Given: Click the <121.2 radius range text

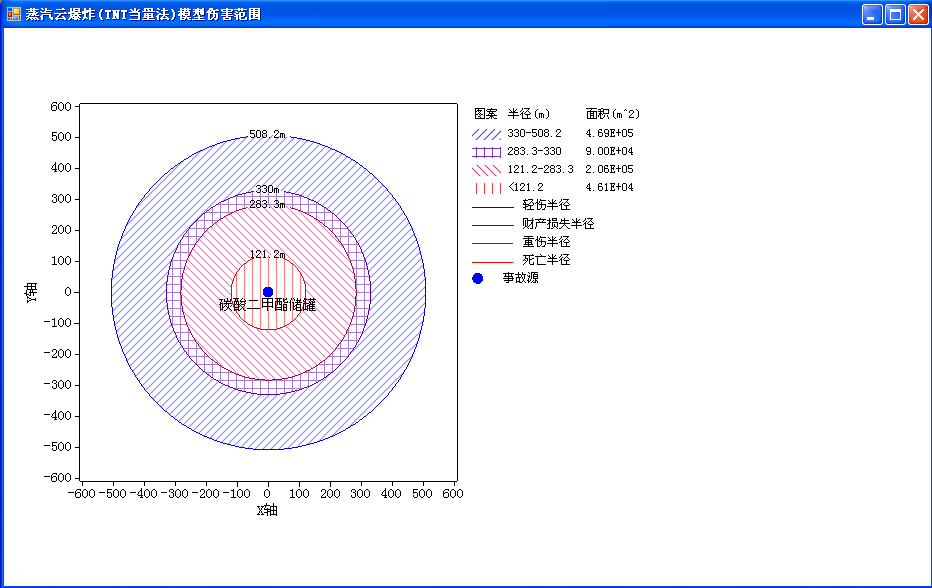Looking at the screenshot, I should (x=525, y=187).
